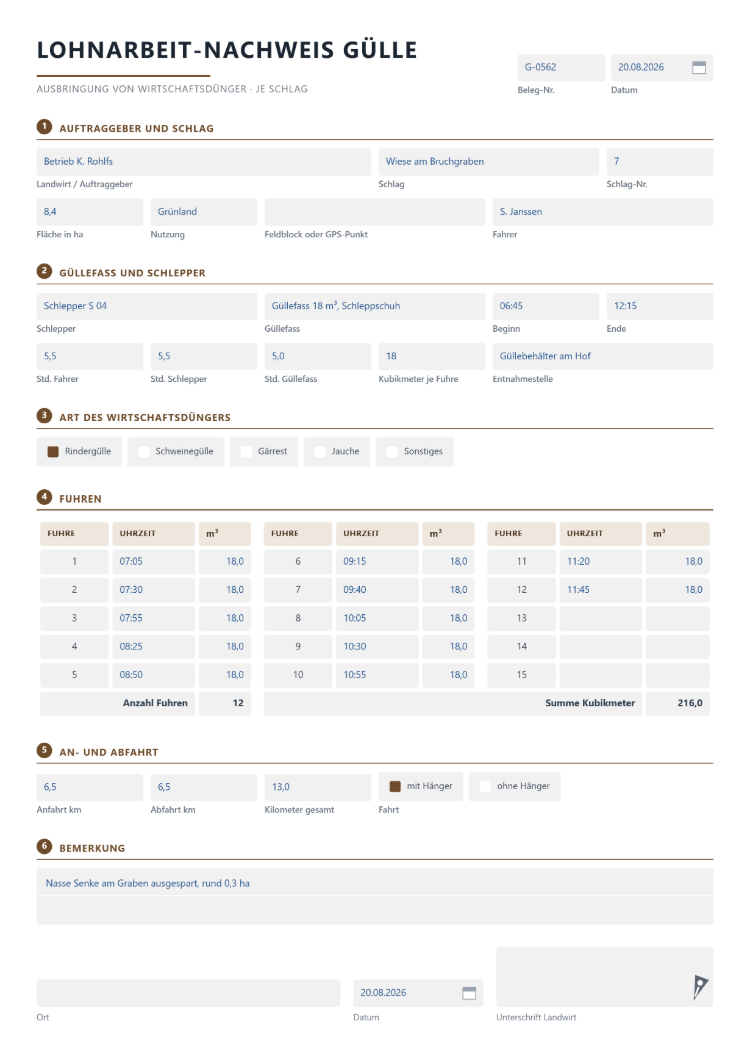Screen dimensions: 750x1060
Task: Open calendar picker beside signature date
Action: pos(469,993)
